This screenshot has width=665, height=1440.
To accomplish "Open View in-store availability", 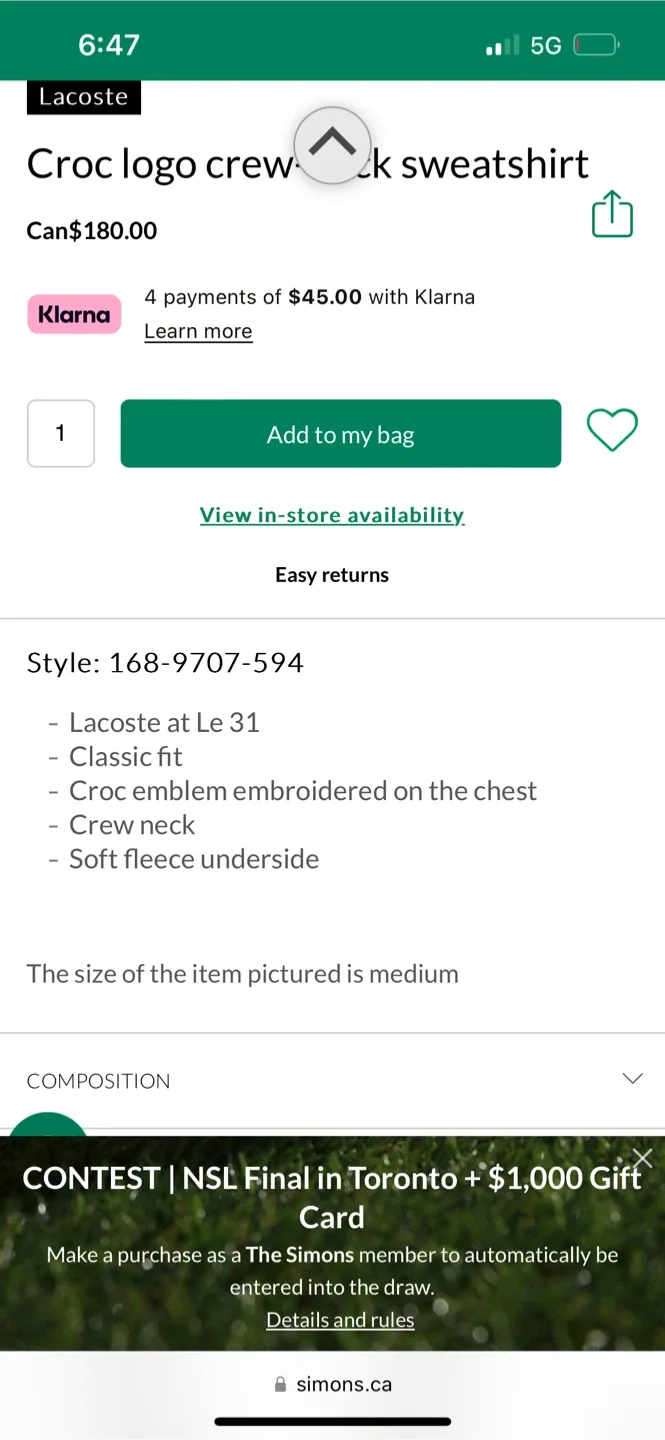I will [x=332, y=514].
